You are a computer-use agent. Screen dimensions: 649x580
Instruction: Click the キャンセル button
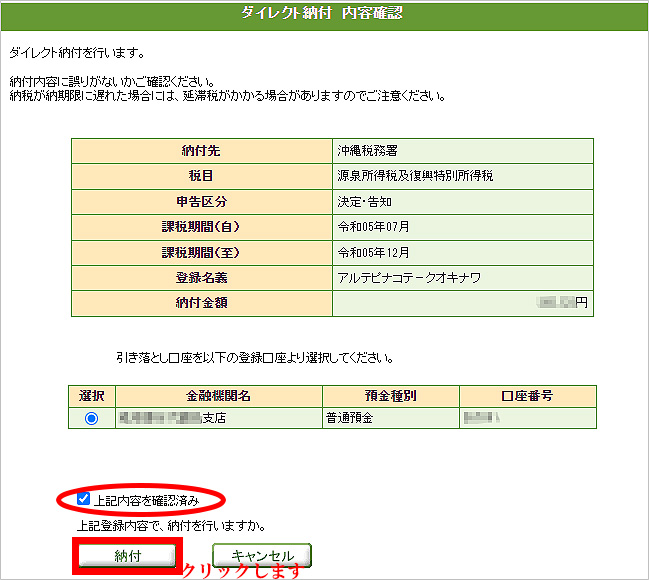pos(262,555)
